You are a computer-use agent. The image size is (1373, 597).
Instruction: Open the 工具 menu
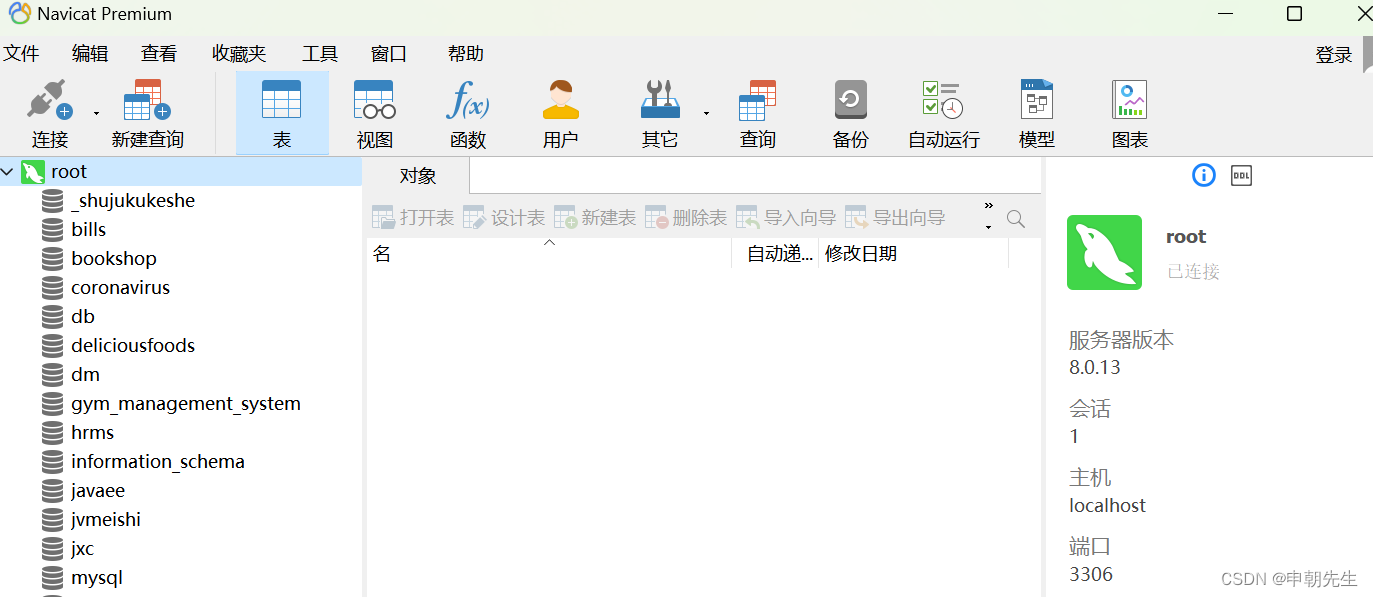click(320, 54)
